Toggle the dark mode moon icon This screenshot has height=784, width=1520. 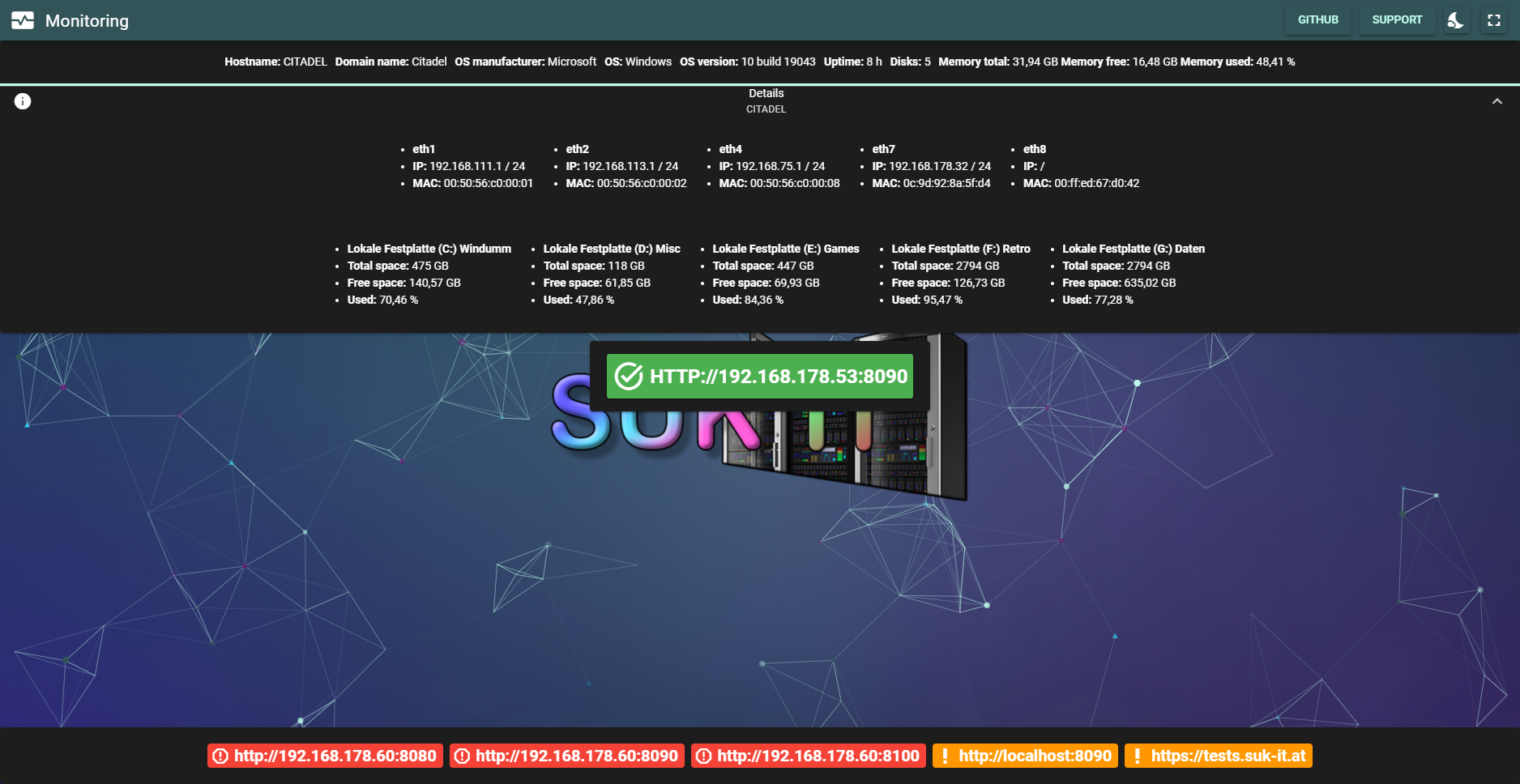tap(1456, 20)
